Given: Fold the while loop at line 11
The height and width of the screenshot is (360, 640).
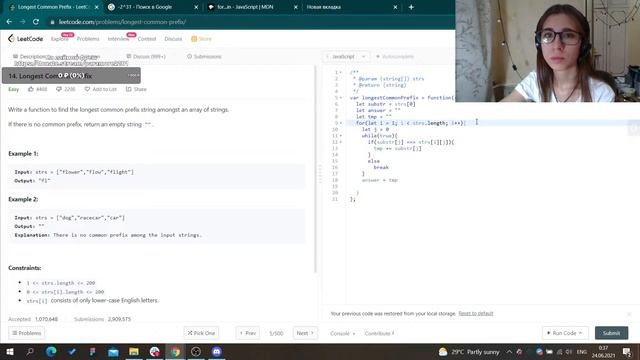Looking at the screenshot, I should 341,136.
